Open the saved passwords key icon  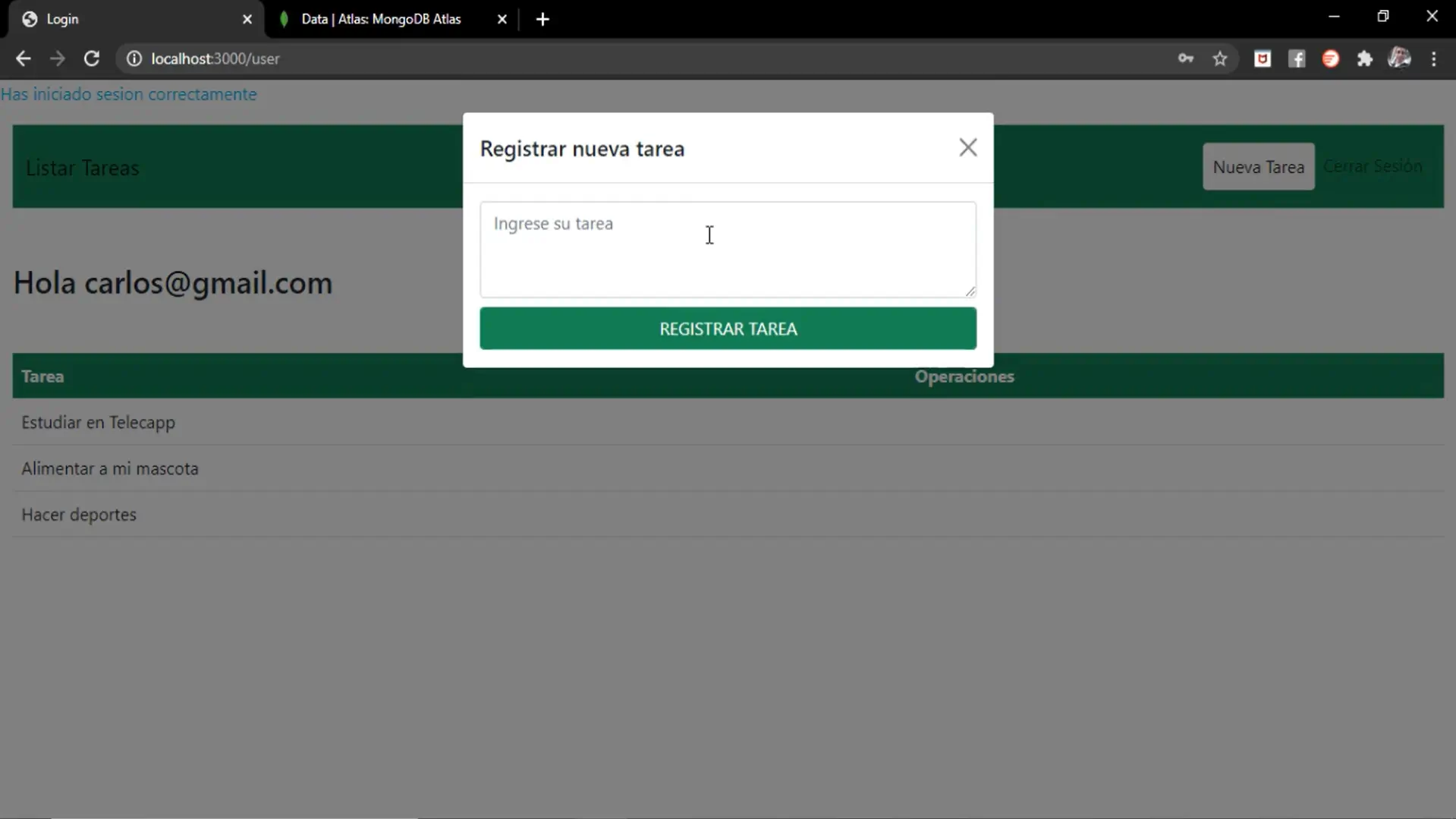click(1185, 58)
